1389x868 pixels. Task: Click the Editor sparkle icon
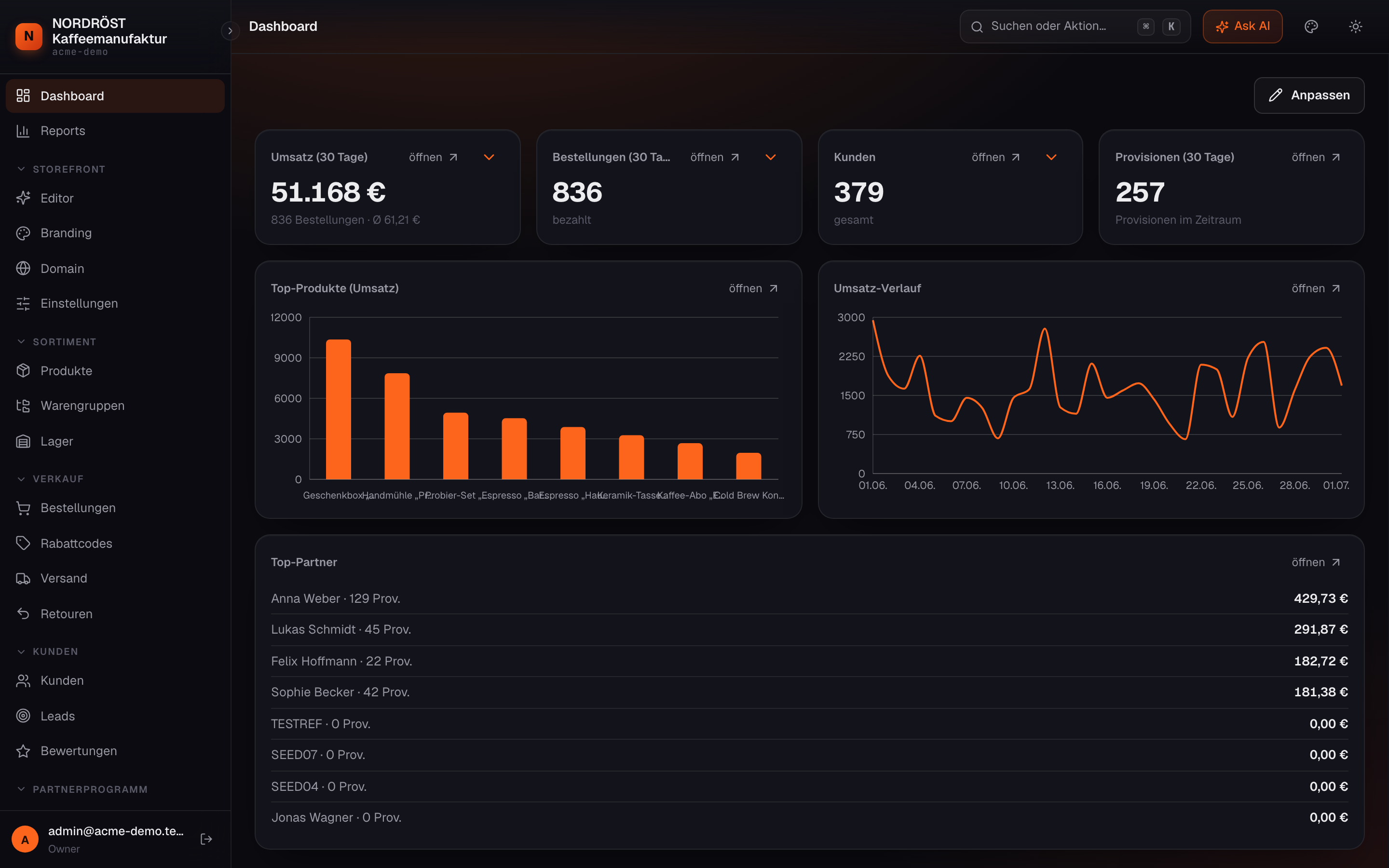click(23, 198)
